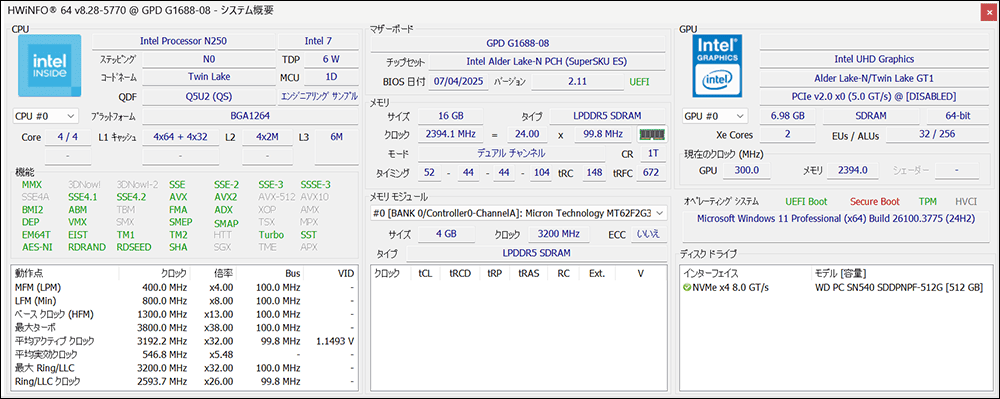Click the N0 stepping value
This screenshot has height=399, width=1000.
(209, 59)
